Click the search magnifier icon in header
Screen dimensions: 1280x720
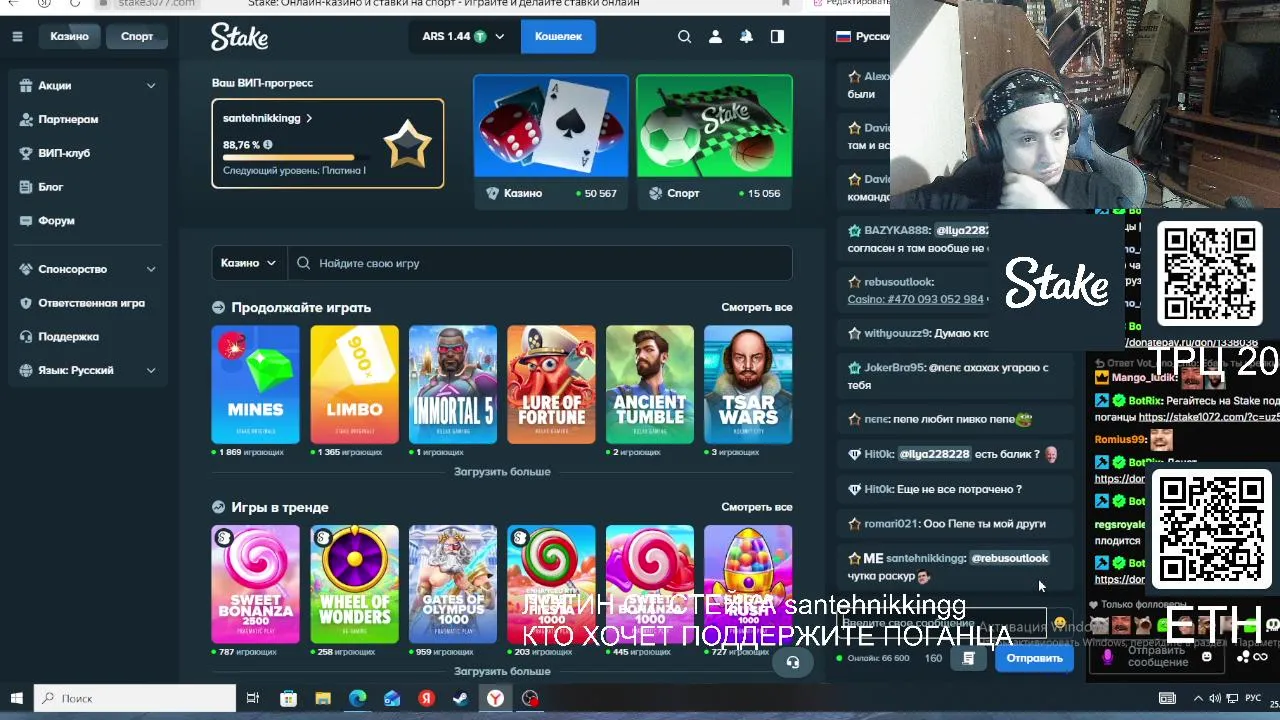click(x=684, y=36)
